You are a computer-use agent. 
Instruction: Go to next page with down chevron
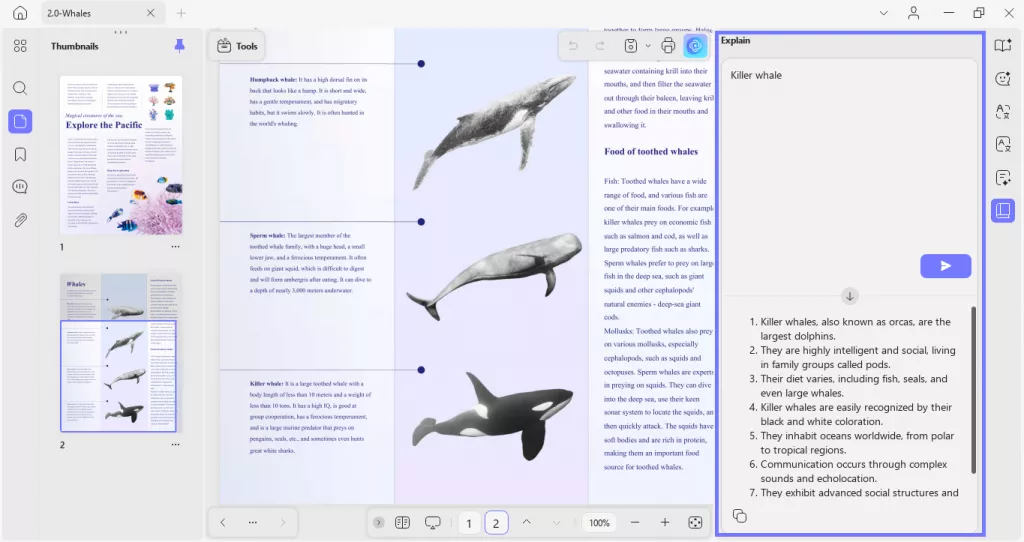[x=556, y=522]
